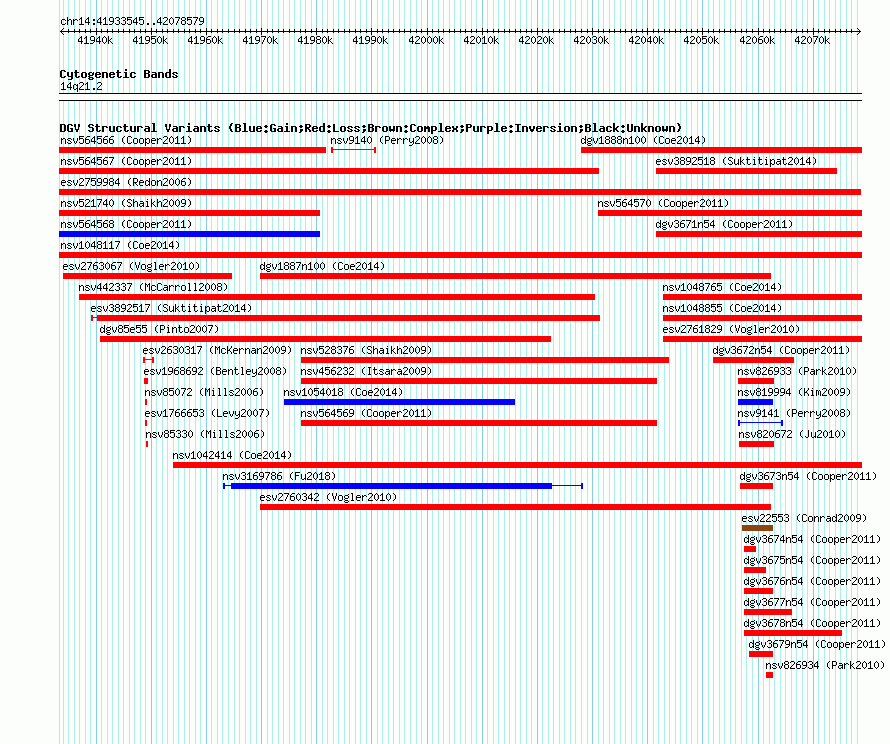Image resolution: width=890 pixels, height=744 pixels.
Task: Click the 41940k ruler tick label
Action: [x=95, y=40]
